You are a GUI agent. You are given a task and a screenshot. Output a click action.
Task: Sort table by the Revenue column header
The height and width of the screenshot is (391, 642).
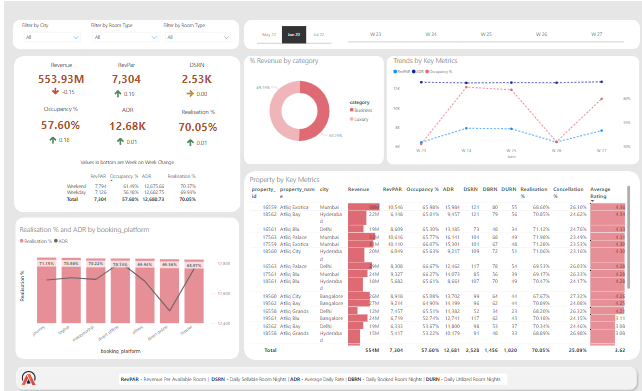(358, 189)
